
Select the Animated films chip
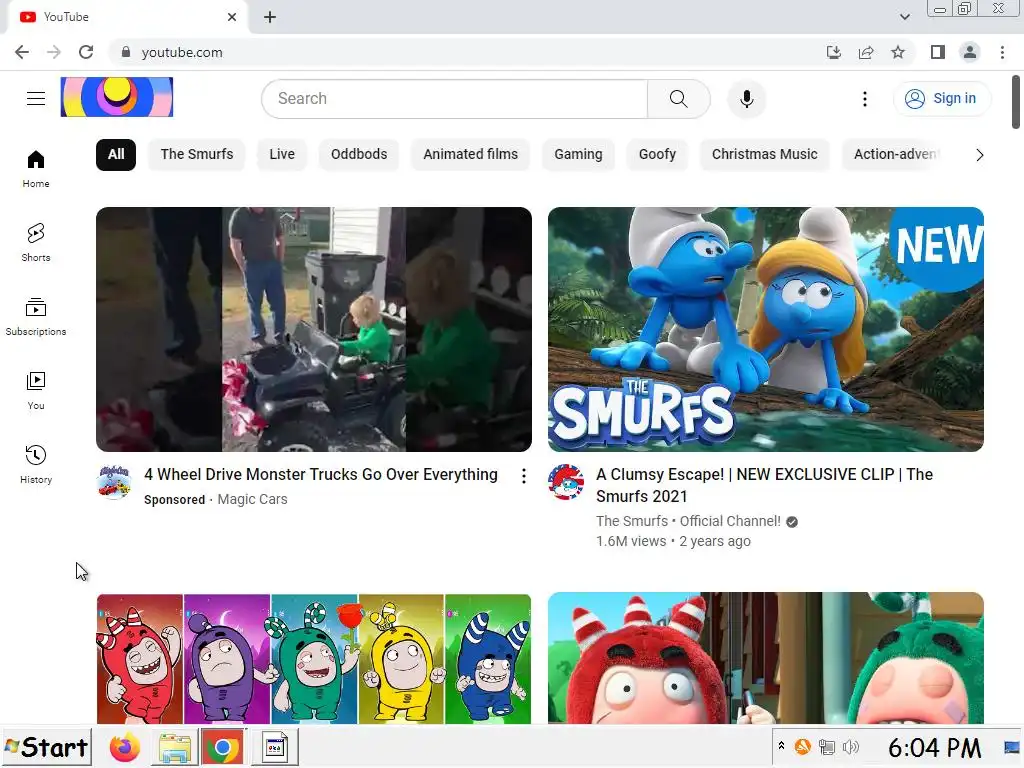pyautogui.click(x=470, y=155)
